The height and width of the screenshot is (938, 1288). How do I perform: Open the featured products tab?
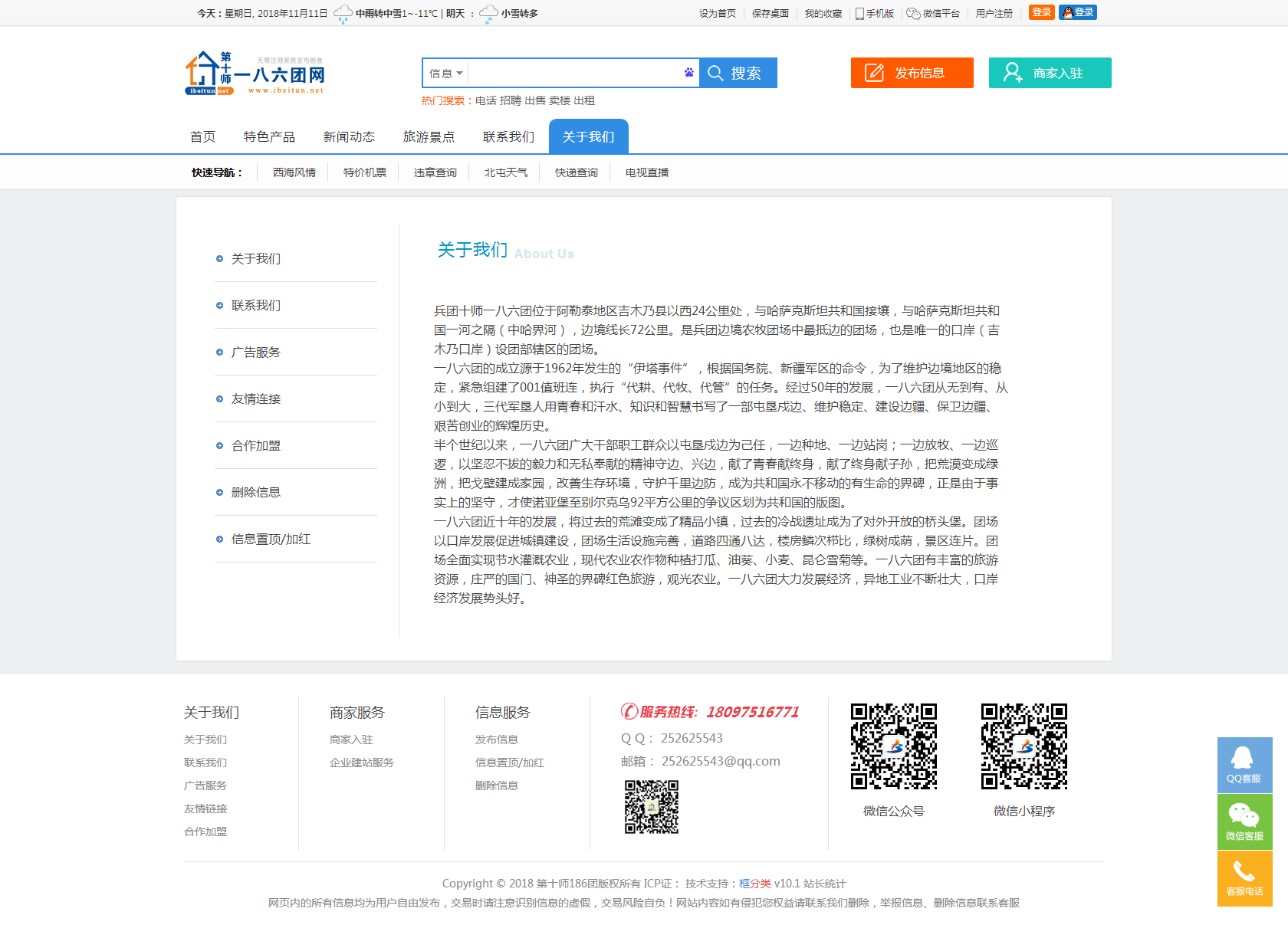[269, 137]
